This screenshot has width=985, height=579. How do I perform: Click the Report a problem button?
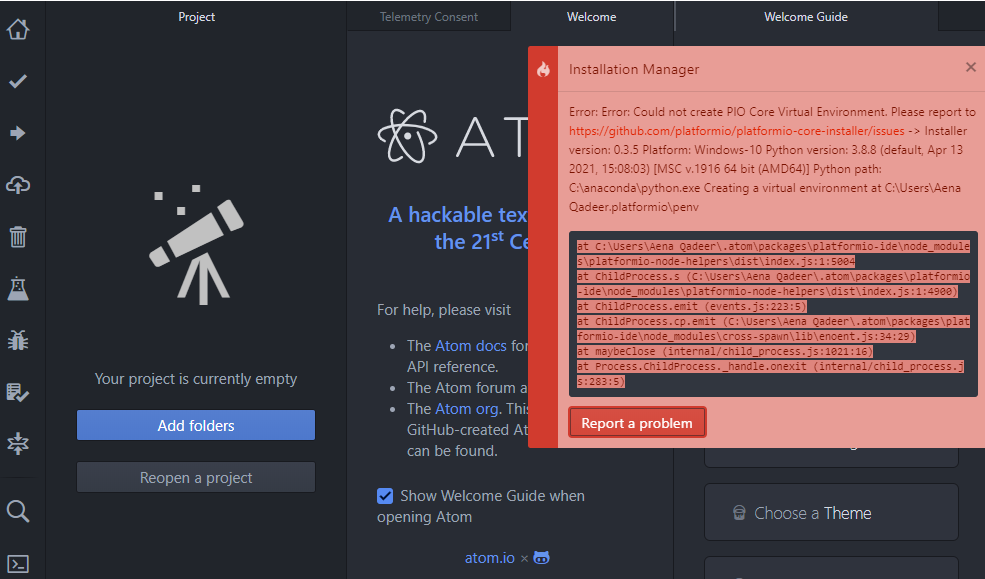[x=637, y=422]
